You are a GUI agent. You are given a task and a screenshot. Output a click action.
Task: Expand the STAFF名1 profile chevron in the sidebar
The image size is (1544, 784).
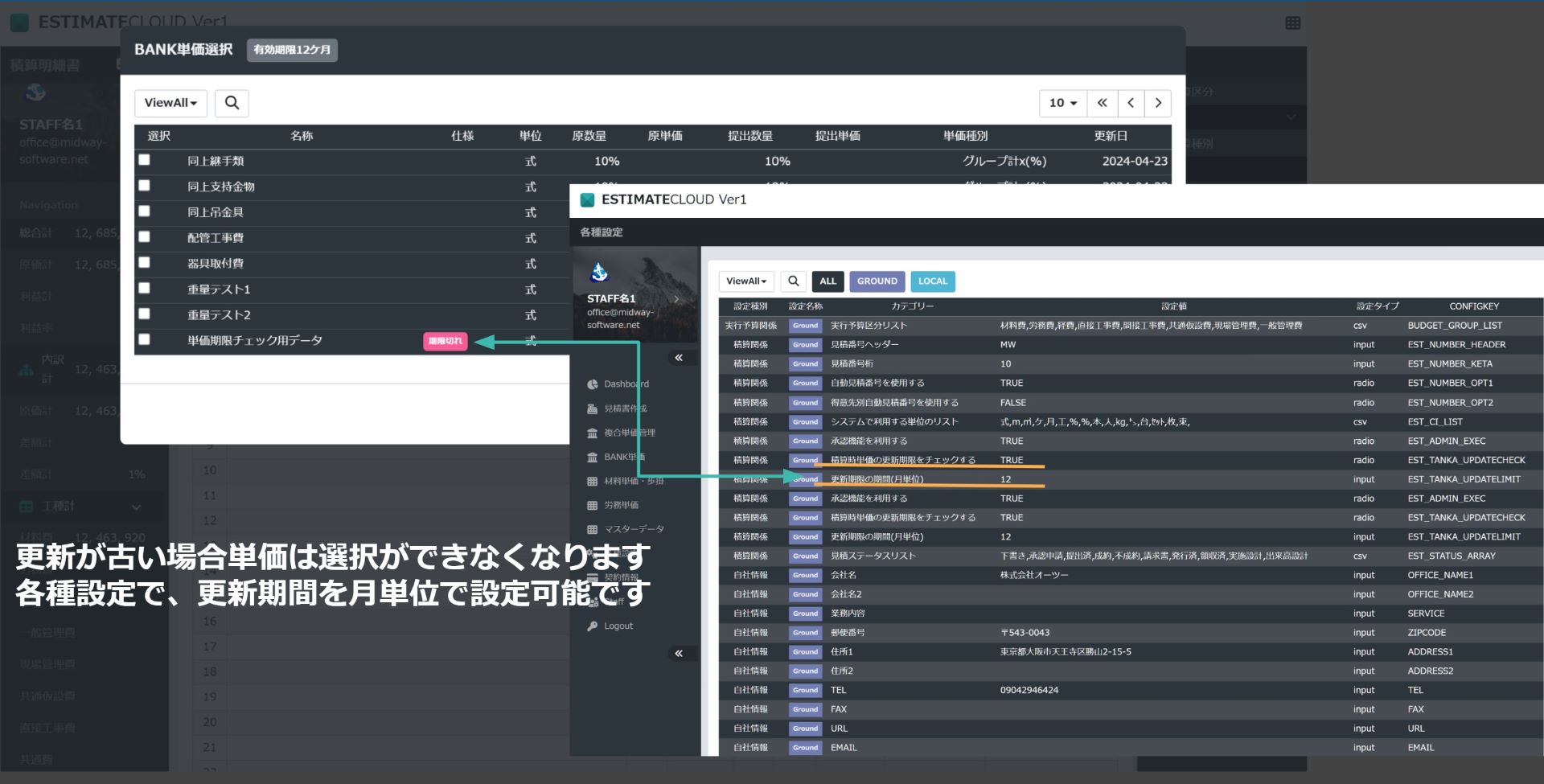point(676,299)
